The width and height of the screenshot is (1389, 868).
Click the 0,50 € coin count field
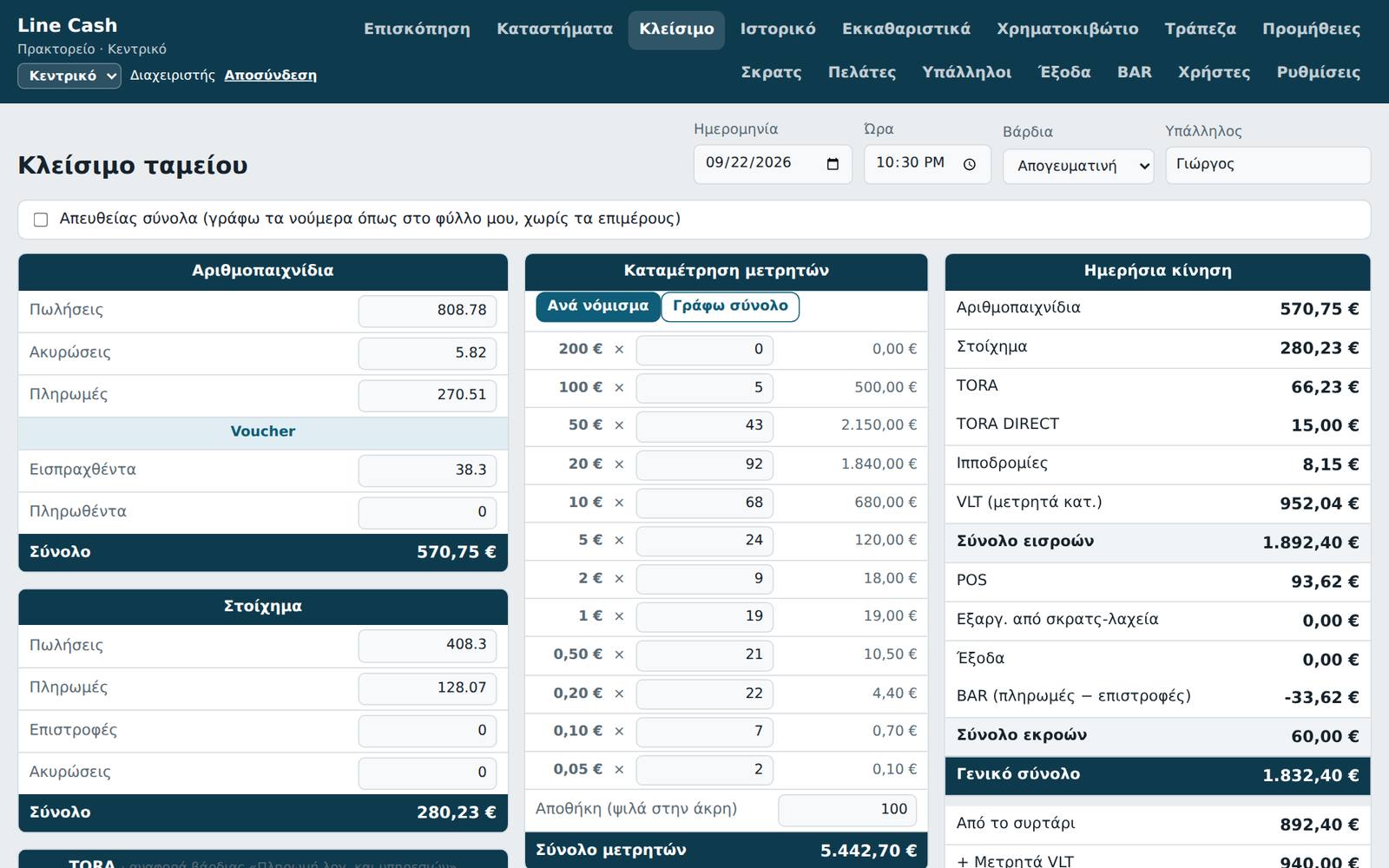704,655
